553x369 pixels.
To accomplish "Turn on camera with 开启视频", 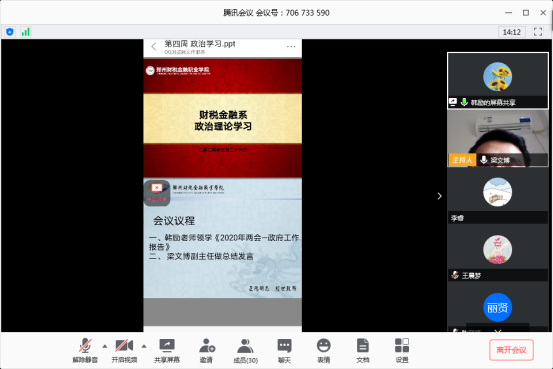I will (124, 350).
